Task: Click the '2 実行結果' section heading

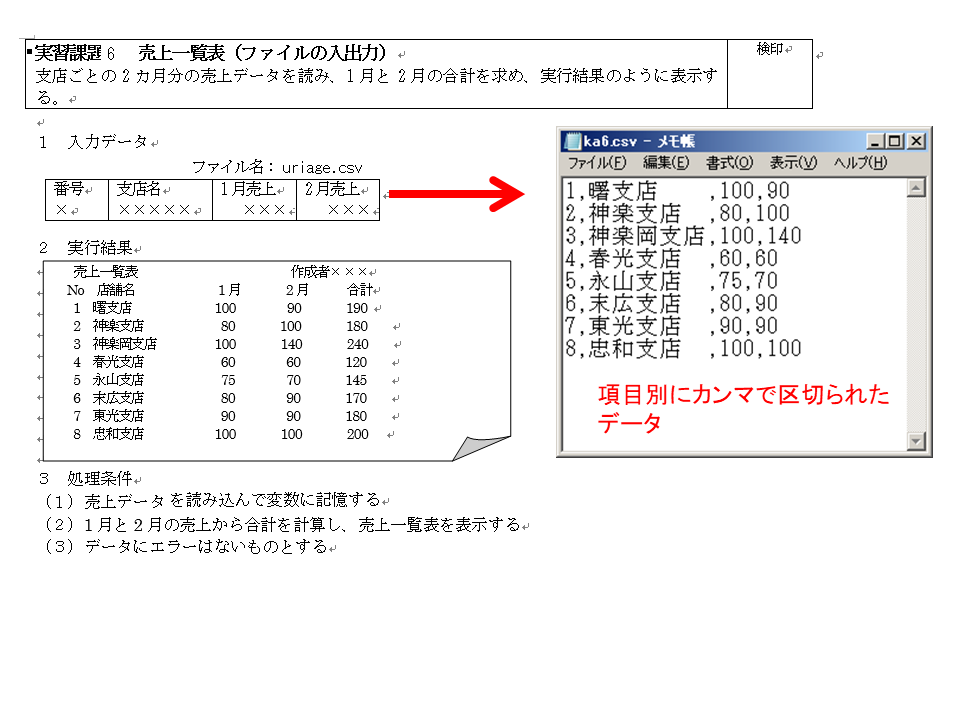Action: pos(86,249)
